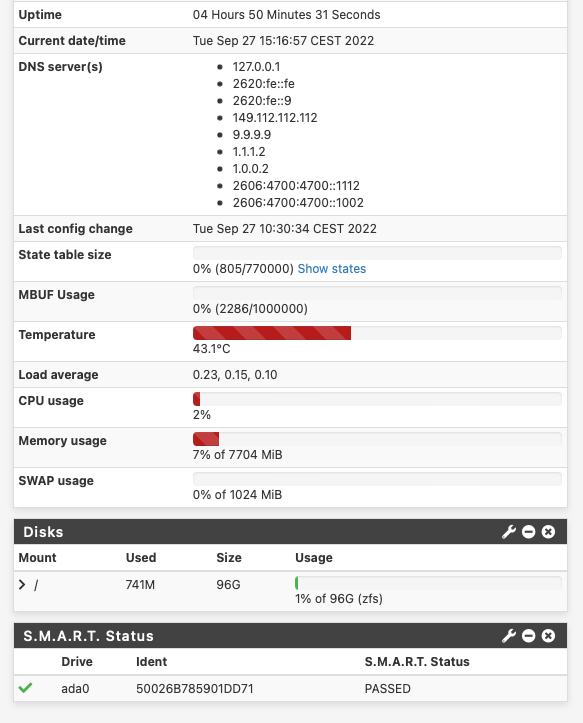
Task: Click the Ident column header
Action: pos(151,662)
